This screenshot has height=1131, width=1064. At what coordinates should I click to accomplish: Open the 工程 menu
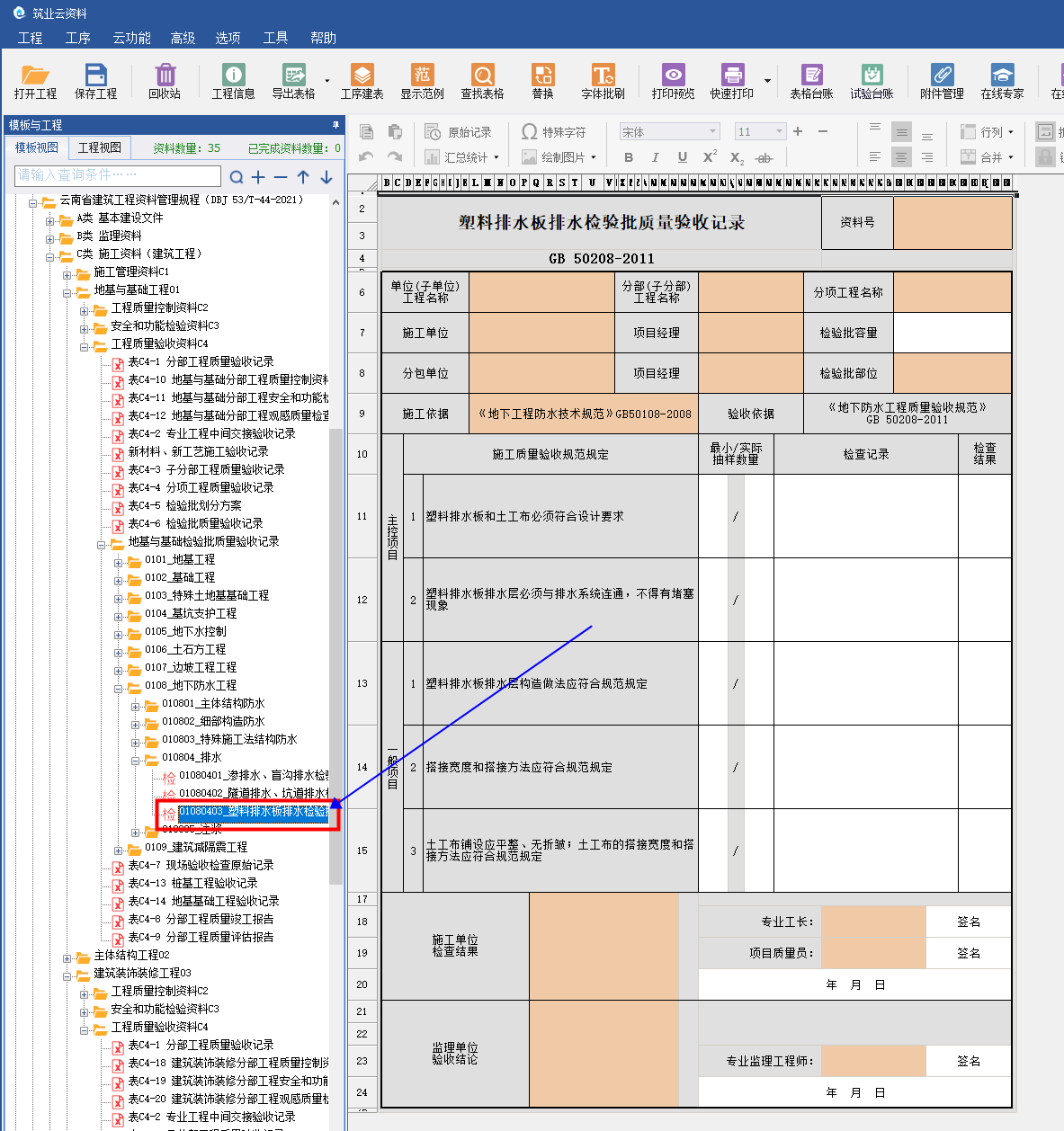(x=30, y=38)
